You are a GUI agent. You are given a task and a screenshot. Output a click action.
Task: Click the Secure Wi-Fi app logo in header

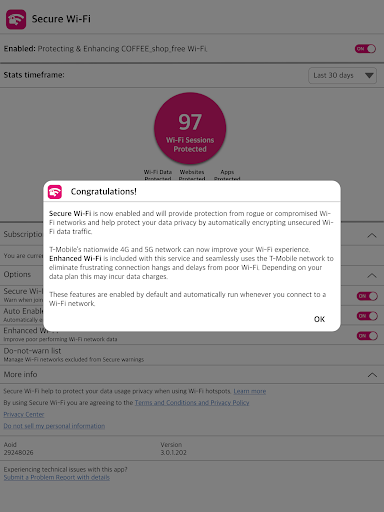16,19
